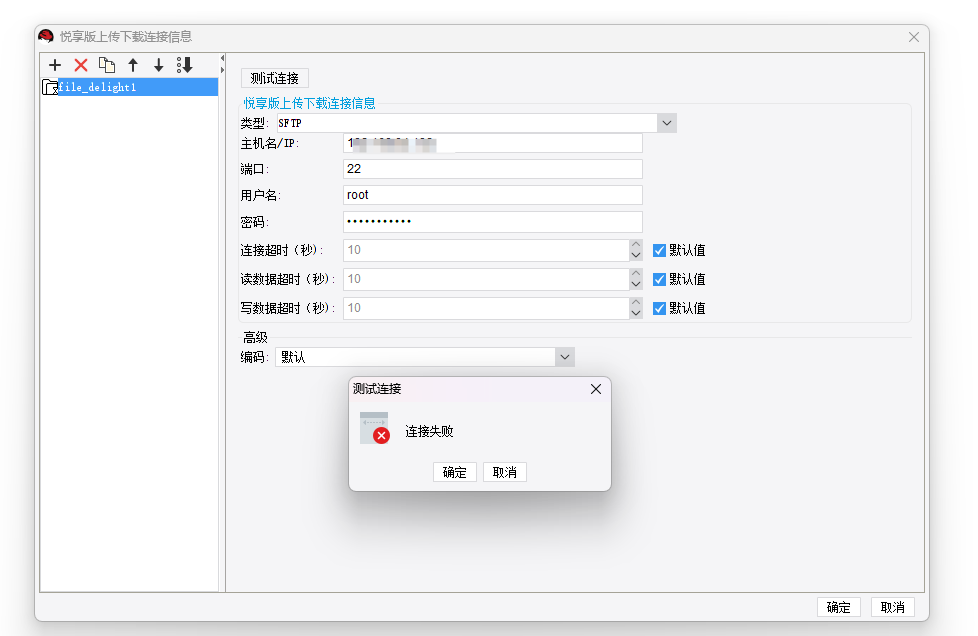The width and height of the screenshot is (978, 636).
Task: Increase 写数据超时 with the up spinner
Action: [636, 303]
